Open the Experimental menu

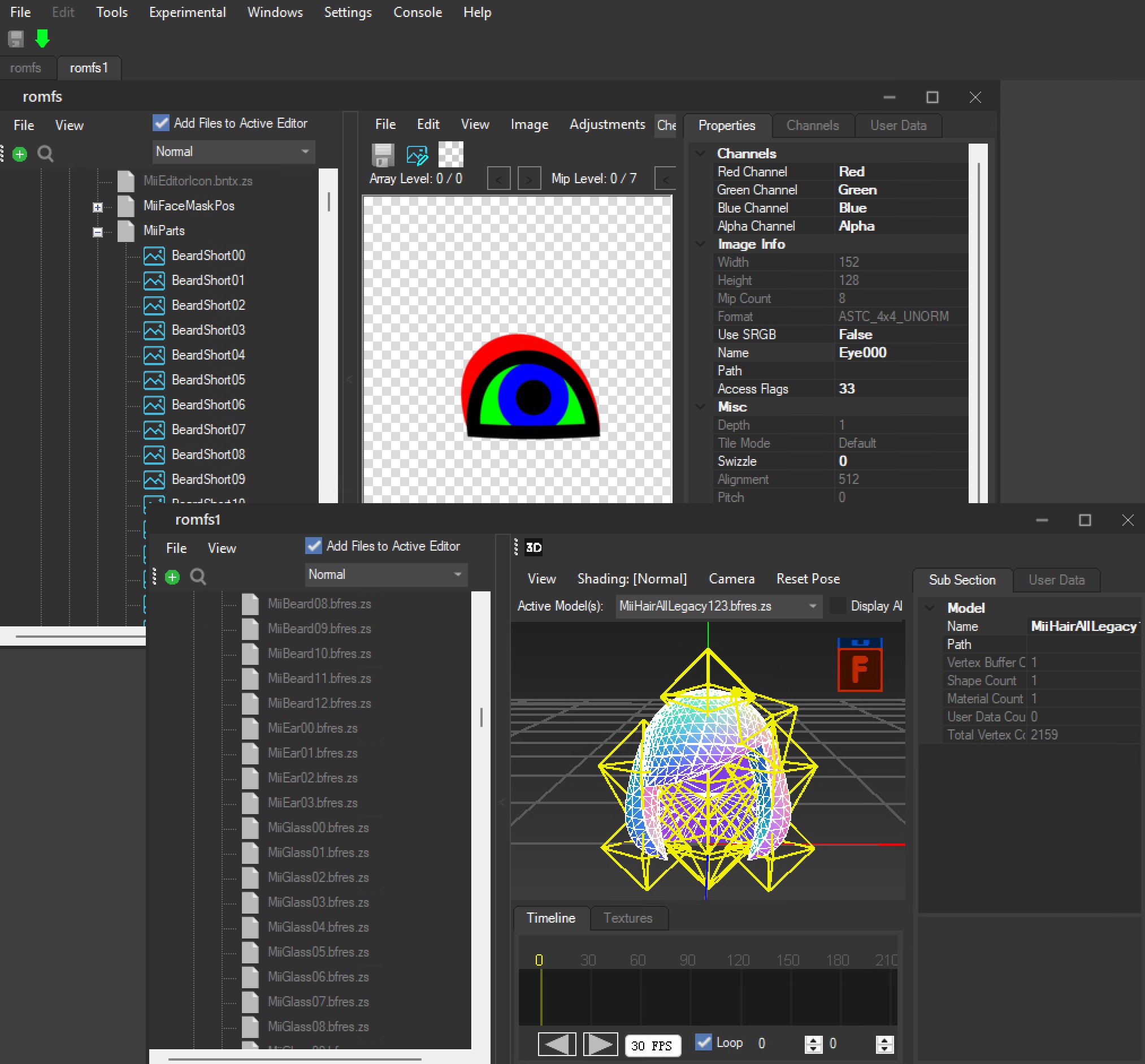pyautogui.click(x=187, y=12)
